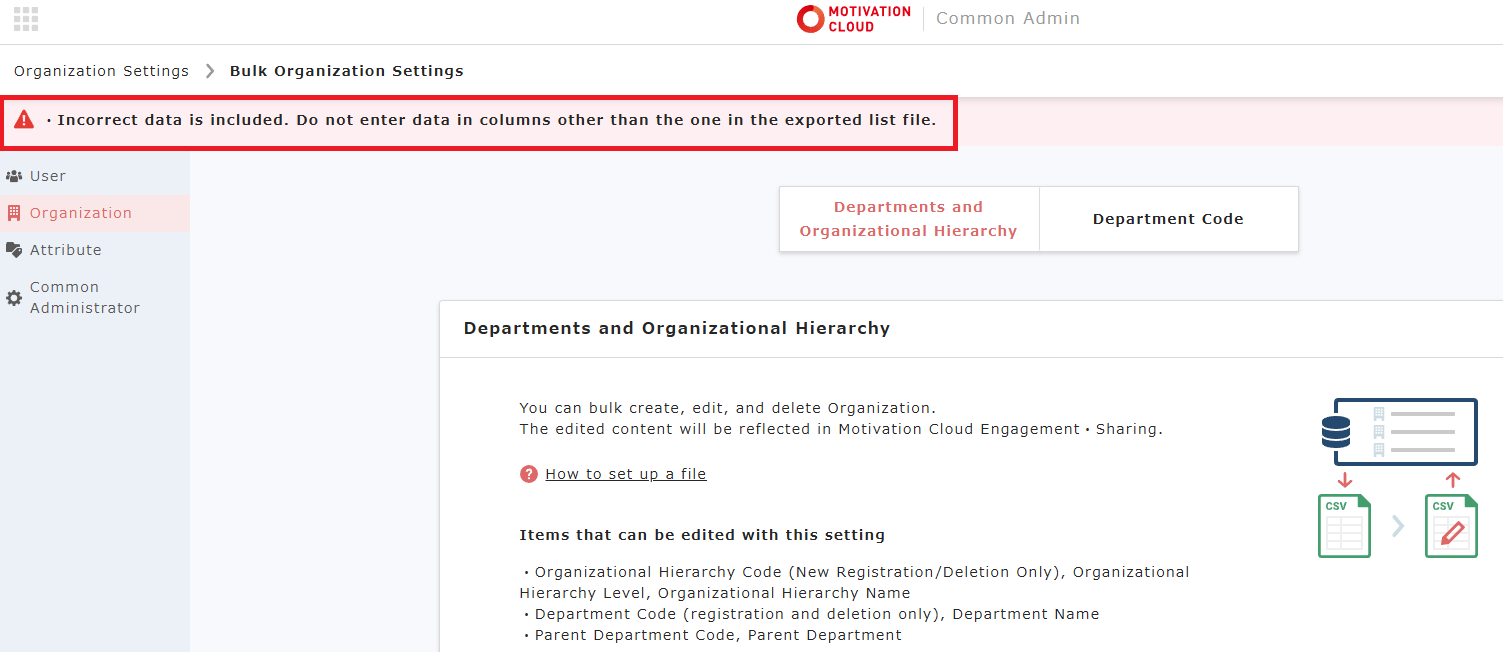Click the breadcrumb chevron separator

(210, 71)
